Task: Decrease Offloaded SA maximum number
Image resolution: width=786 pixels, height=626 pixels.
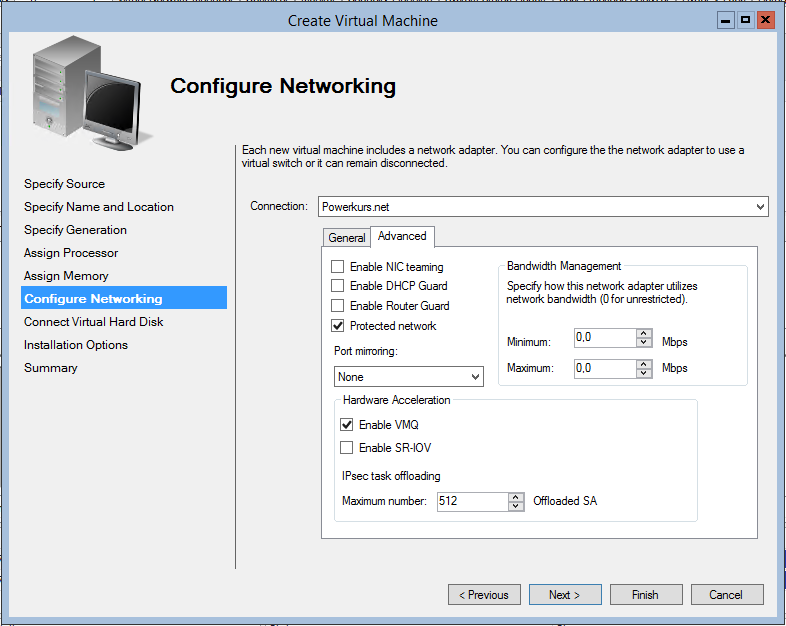Action: tap(516, 506)
